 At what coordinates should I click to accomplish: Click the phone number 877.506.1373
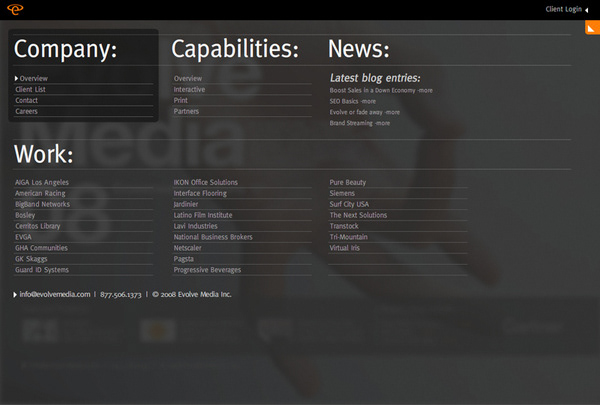[121, 294]
